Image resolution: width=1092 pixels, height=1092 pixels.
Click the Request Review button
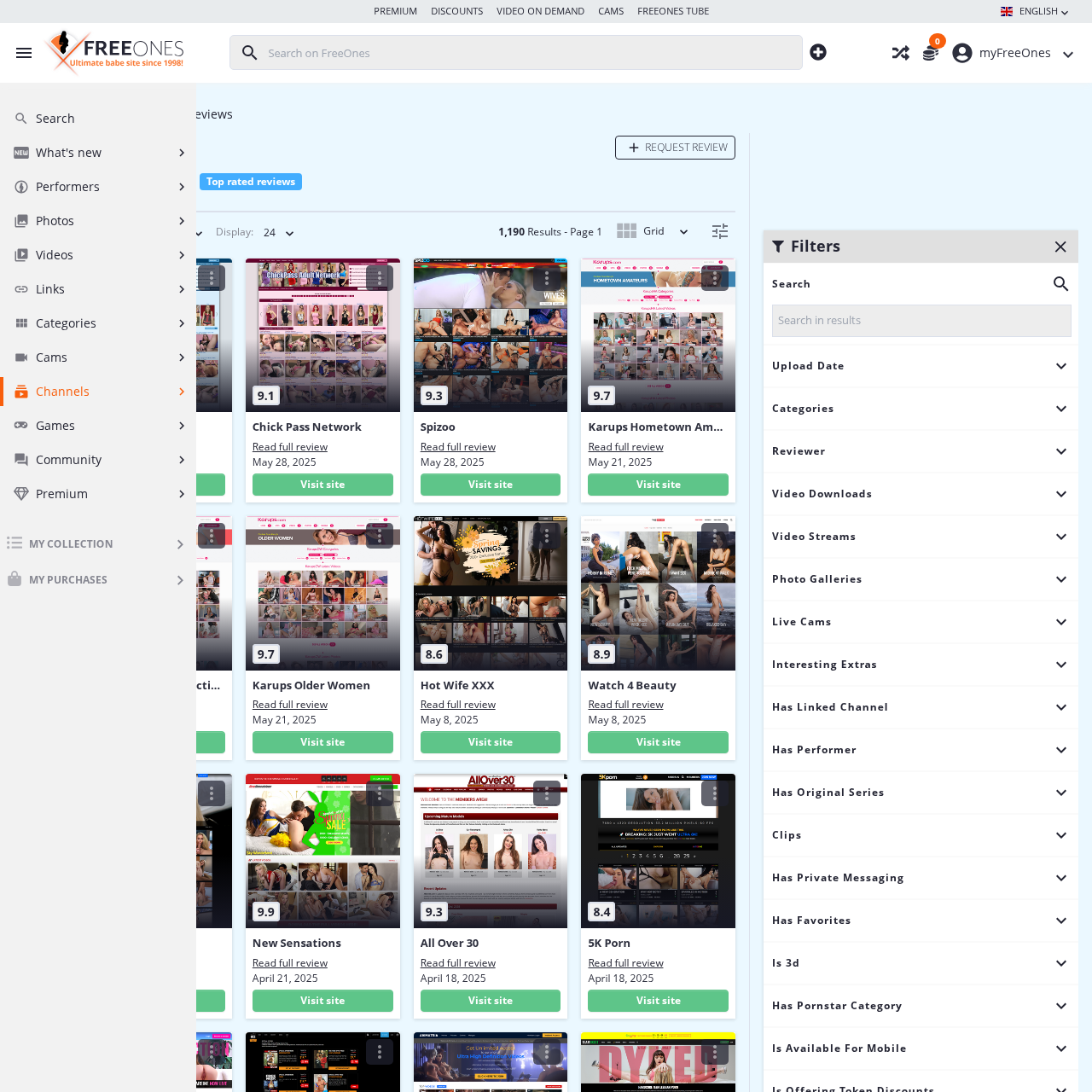675,148
